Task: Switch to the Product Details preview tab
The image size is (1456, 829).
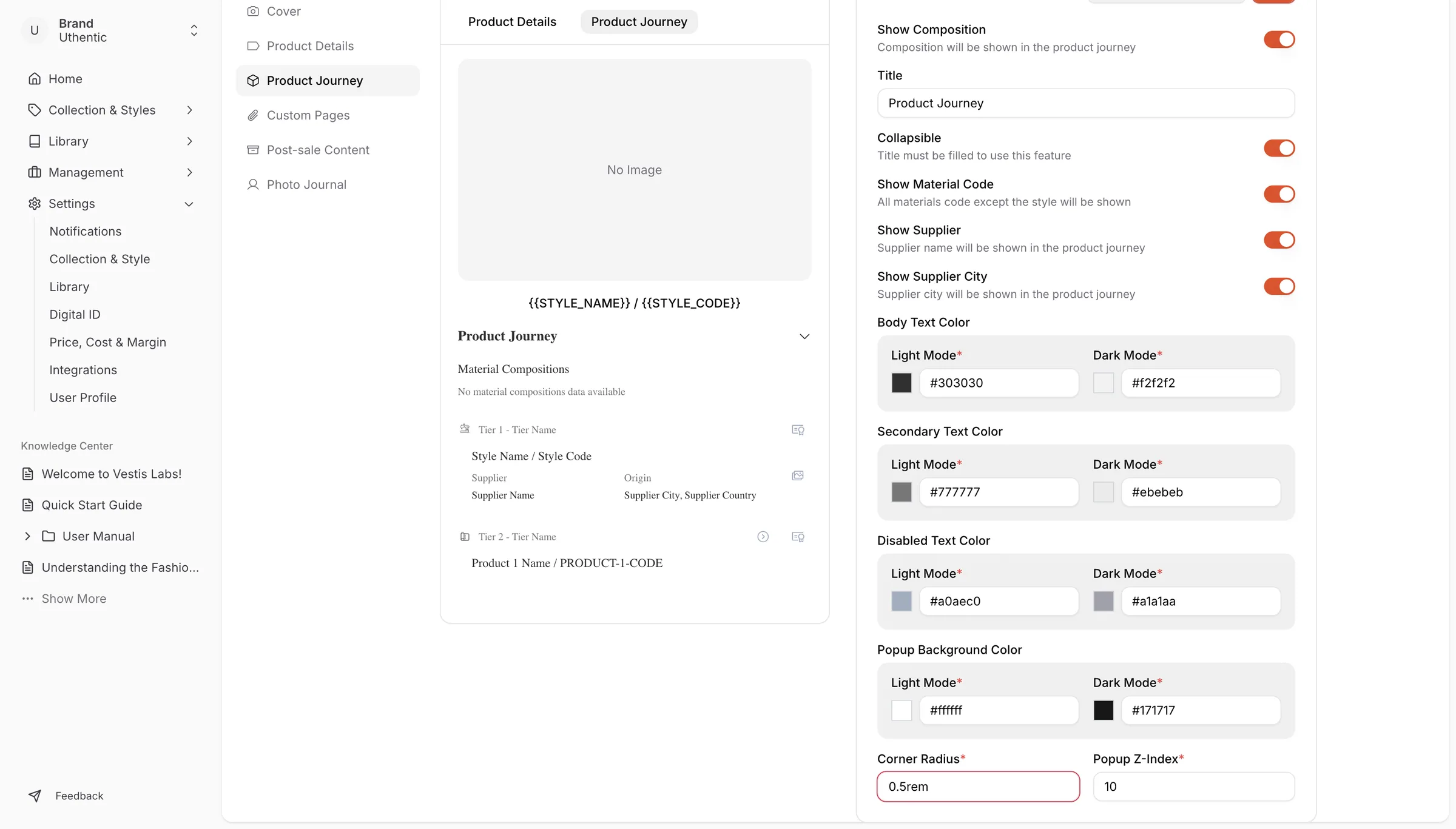Action: tap(512, 22)
